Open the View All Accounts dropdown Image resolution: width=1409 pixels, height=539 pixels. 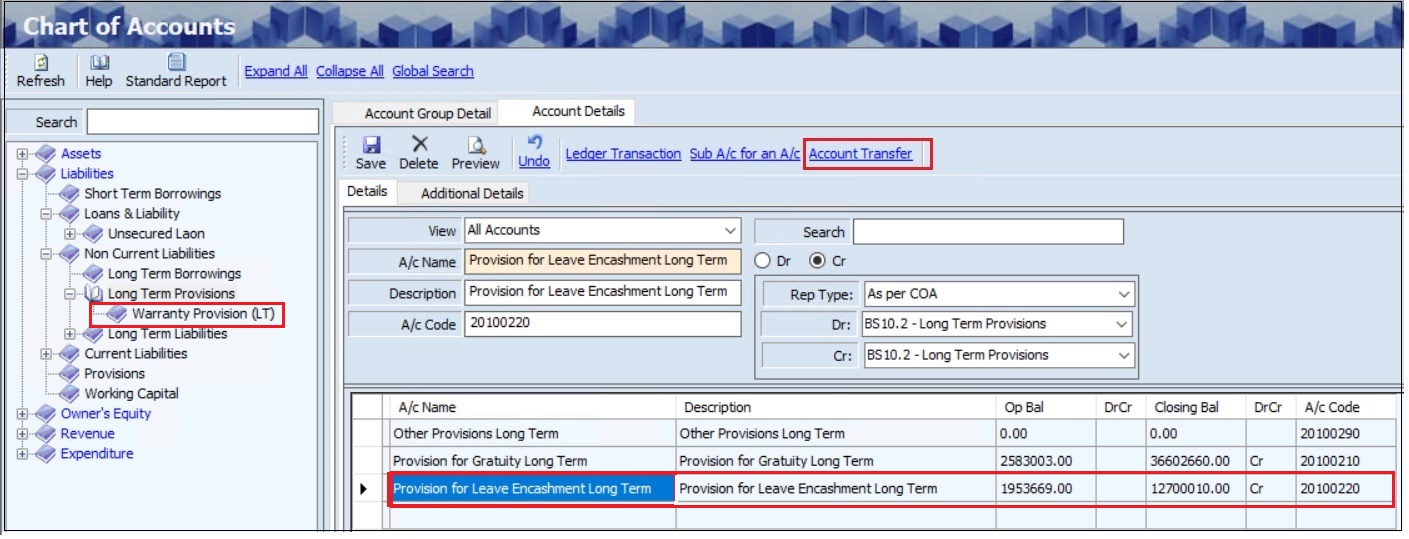coord(731,231)
